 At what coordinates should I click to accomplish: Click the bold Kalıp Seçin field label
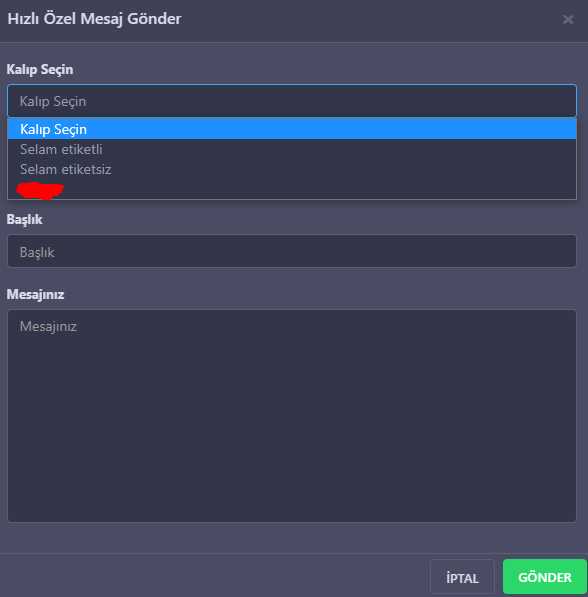40,70
